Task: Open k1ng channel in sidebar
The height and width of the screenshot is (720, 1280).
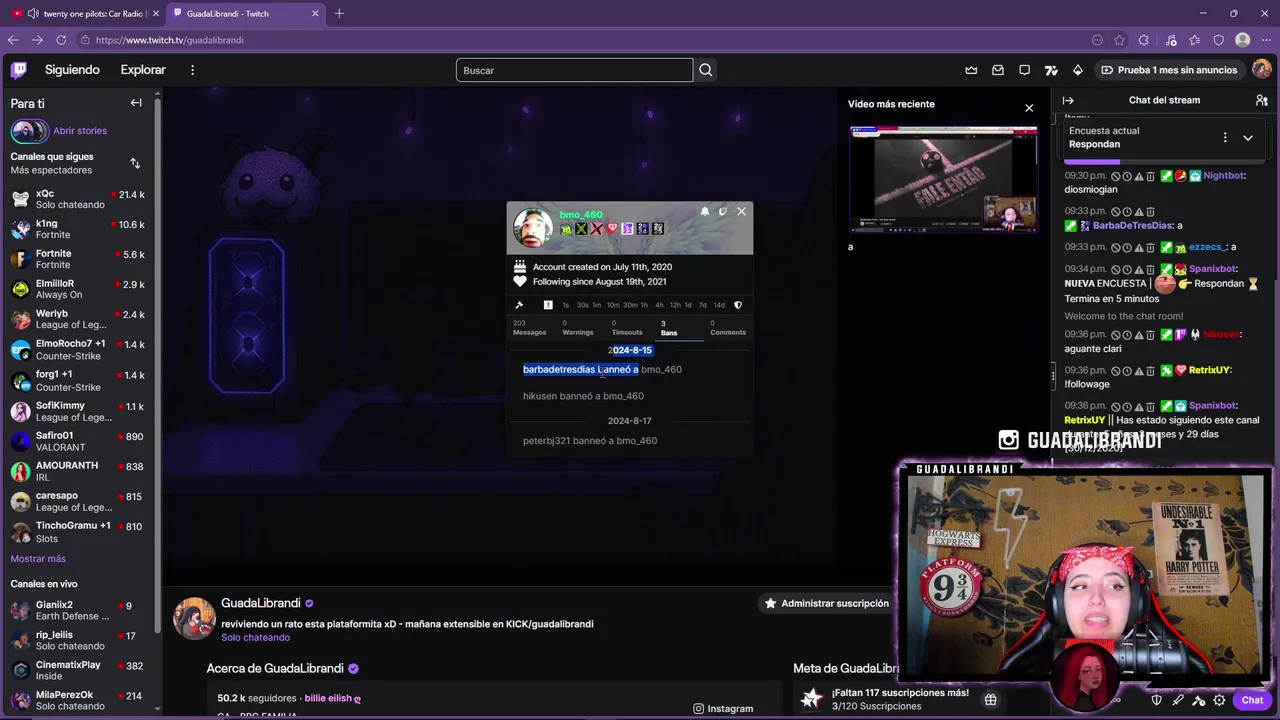Action: click(x=78, y=229)
